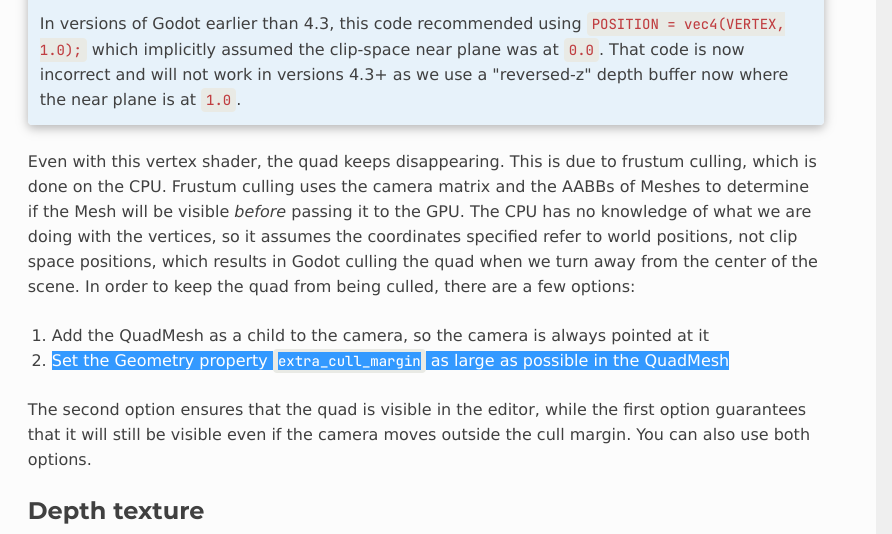
Task: Click the "POSITION = vec4(VERTEX," code snippet
Action: (688, 24)
